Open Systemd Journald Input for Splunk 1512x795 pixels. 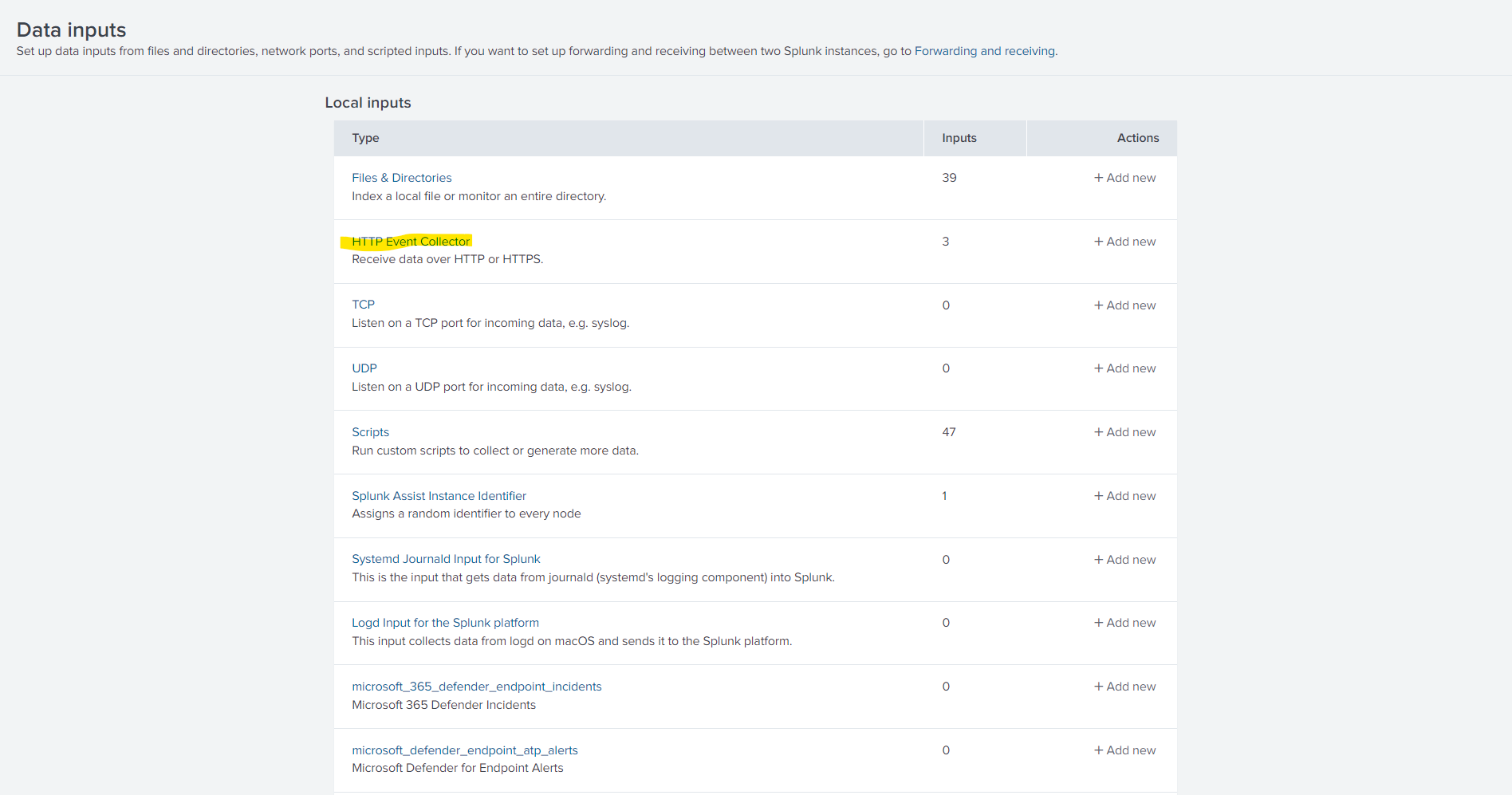(446, 559)
